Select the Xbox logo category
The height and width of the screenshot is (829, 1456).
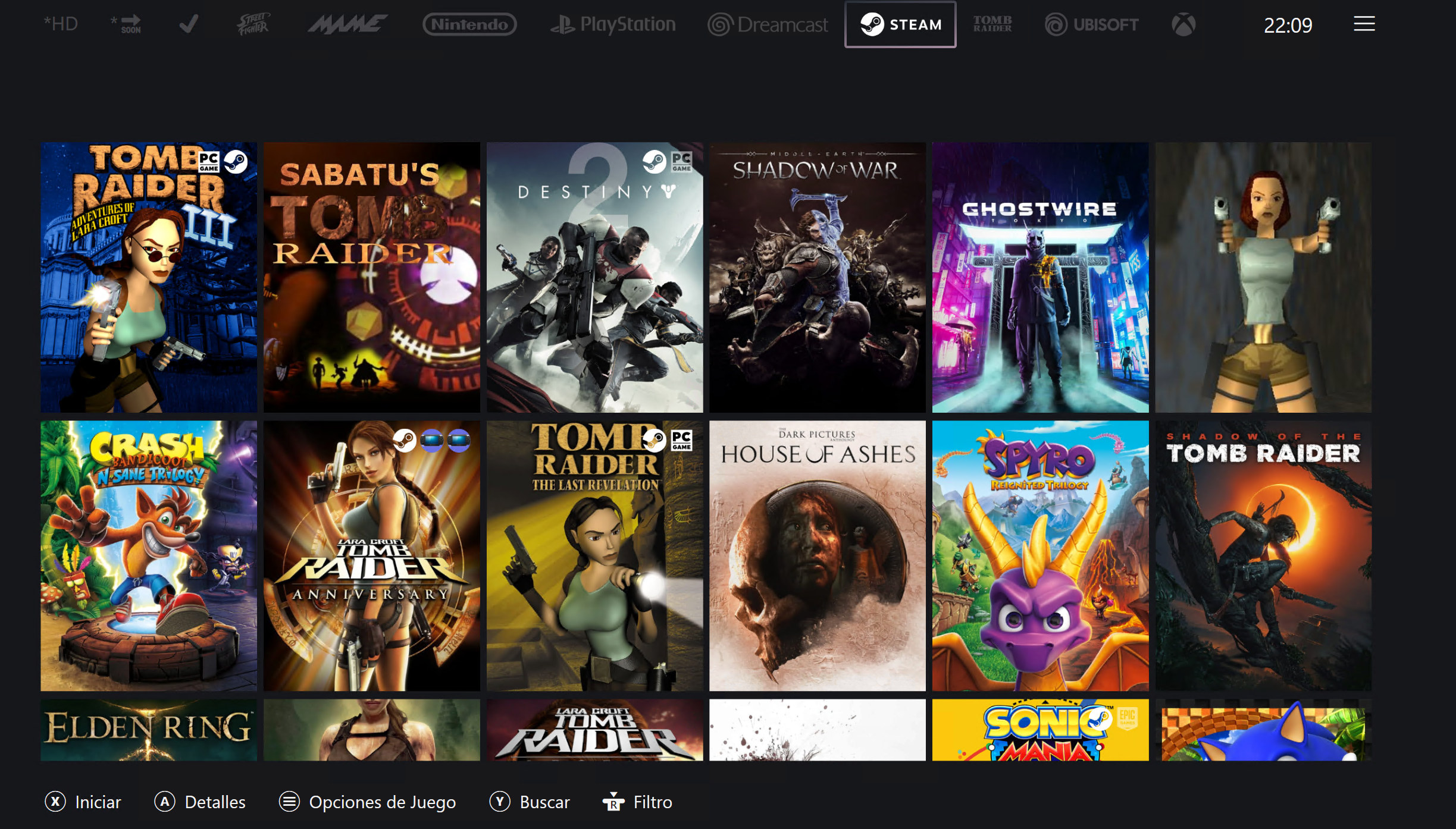click(x=1183, y=24)
